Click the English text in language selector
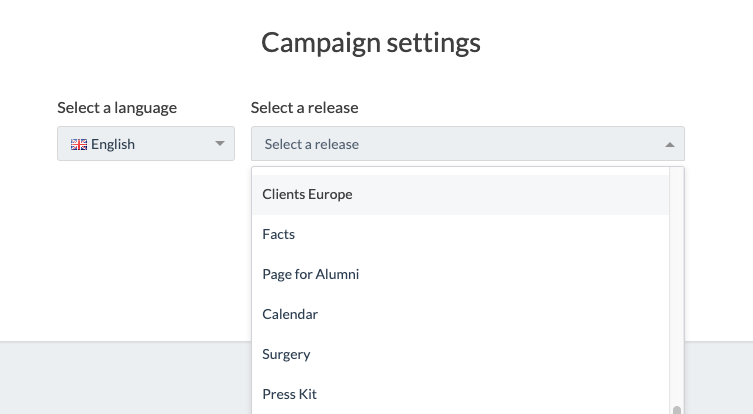Screen dimensions: 753x414 coord(113,144)
